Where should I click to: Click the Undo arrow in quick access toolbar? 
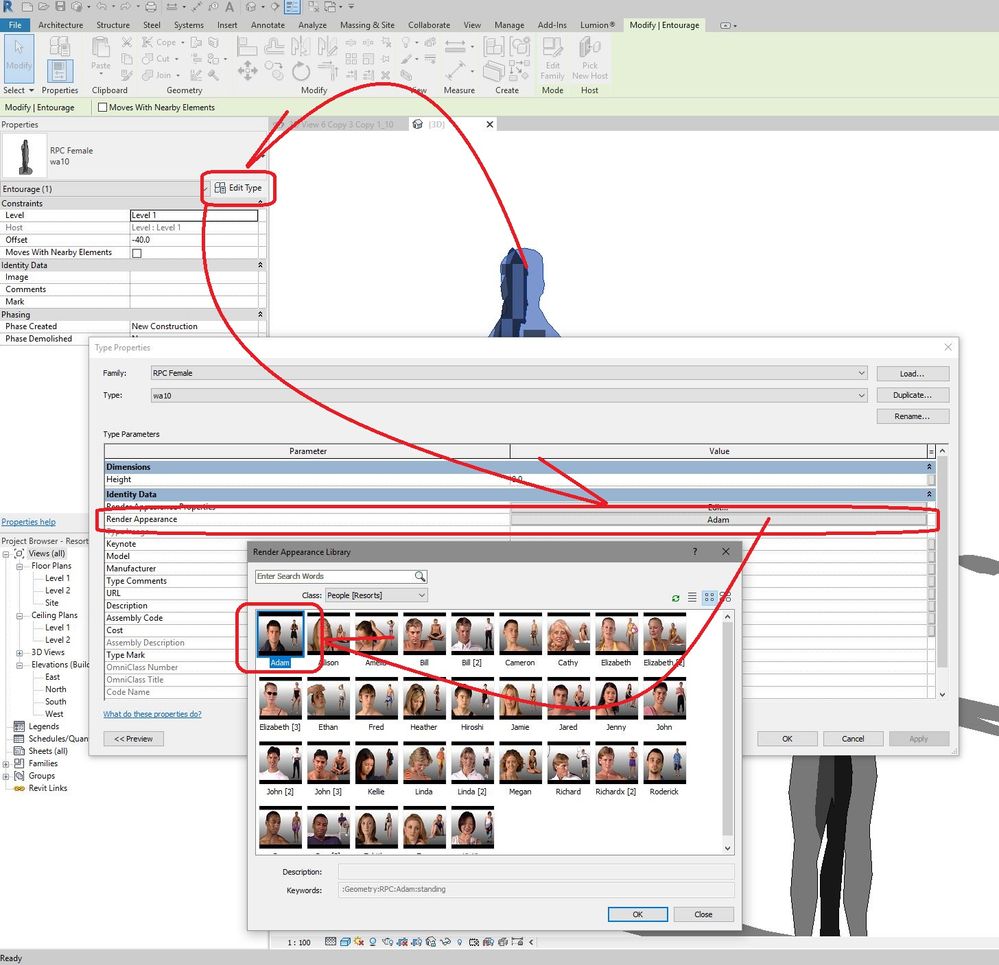(102, 7)
